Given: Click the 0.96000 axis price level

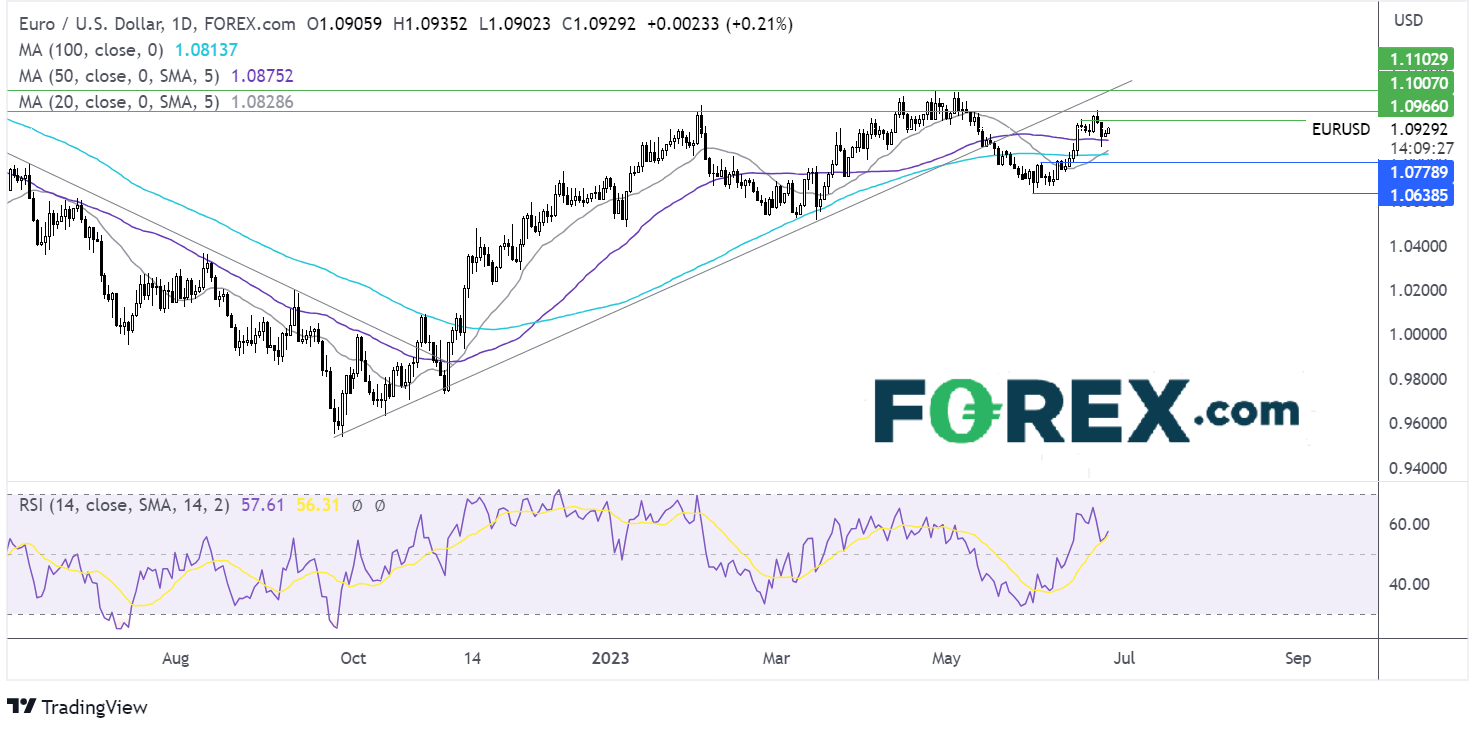Looking at the screenshot, I should click(x=1418, y=423).
